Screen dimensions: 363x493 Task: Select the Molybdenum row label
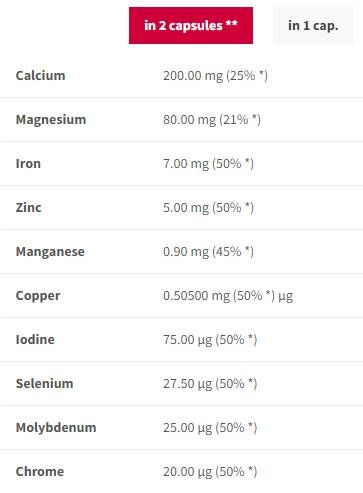pos(56,428)
